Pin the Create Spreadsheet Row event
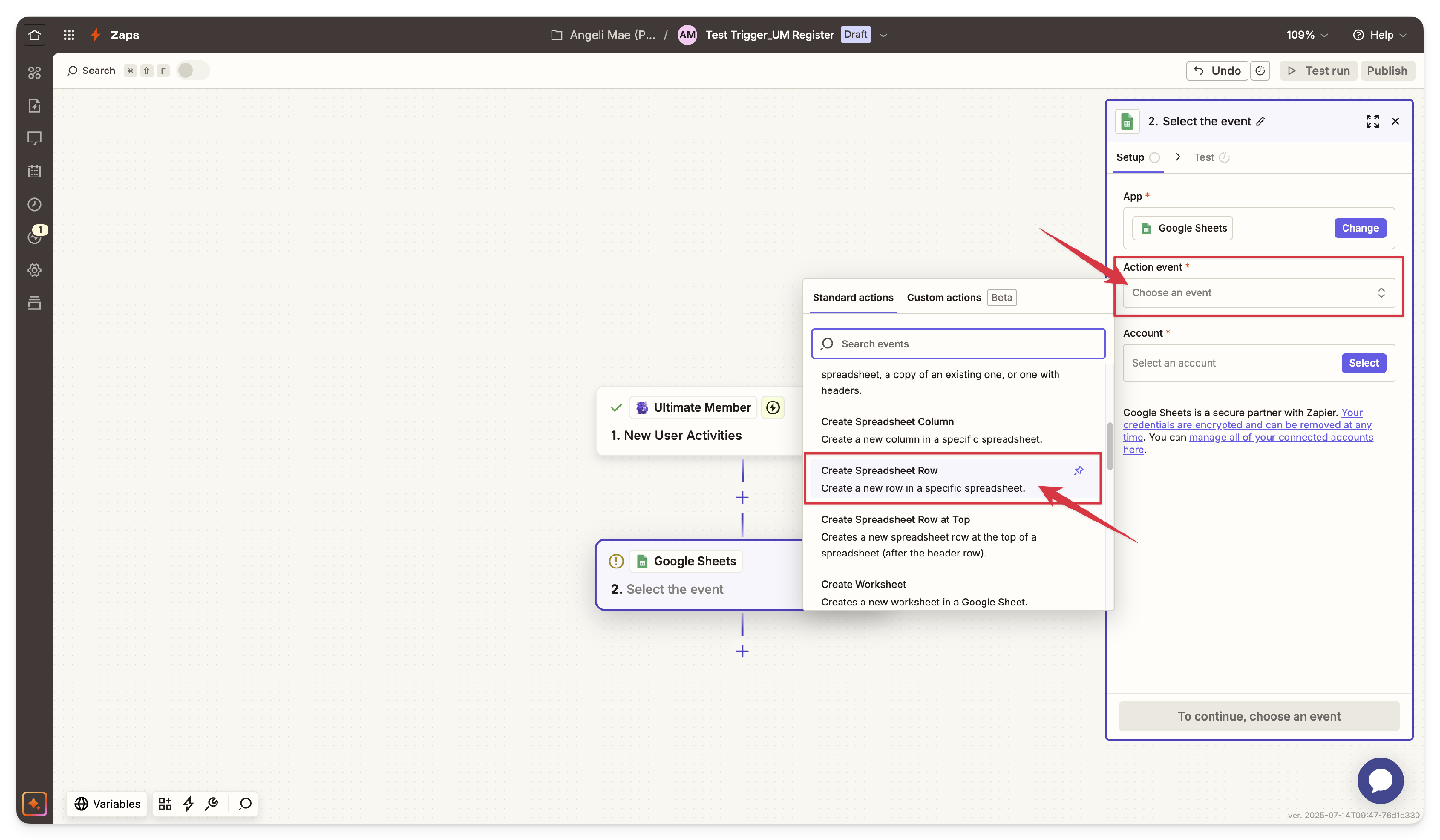This screenshot has width=1440, height=840. [x=1079, y=471]
